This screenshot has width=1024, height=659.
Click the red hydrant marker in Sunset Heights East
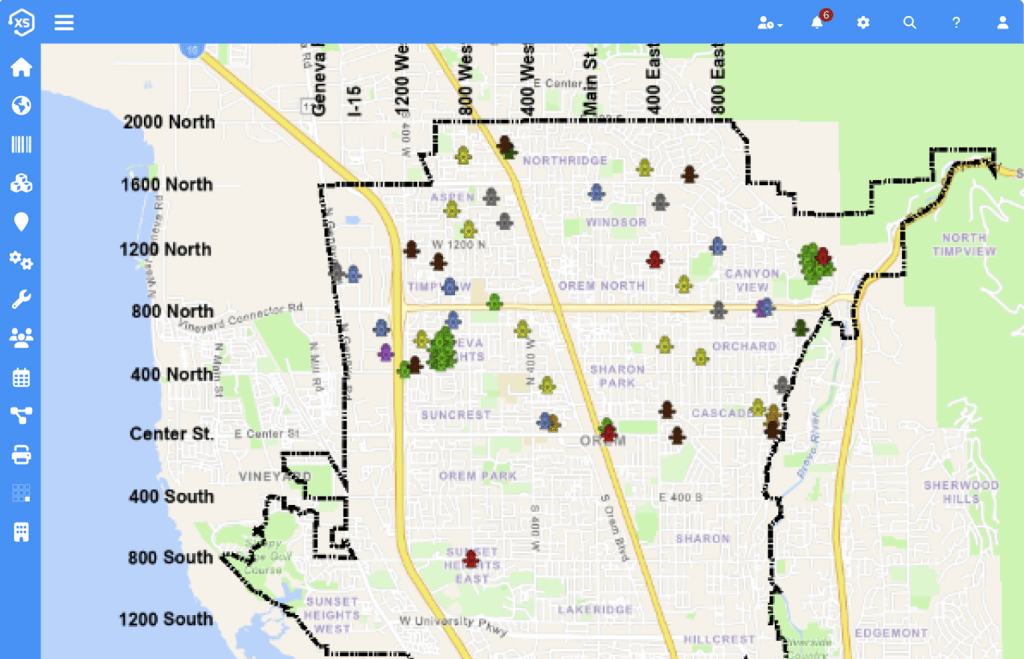point(471,559)
